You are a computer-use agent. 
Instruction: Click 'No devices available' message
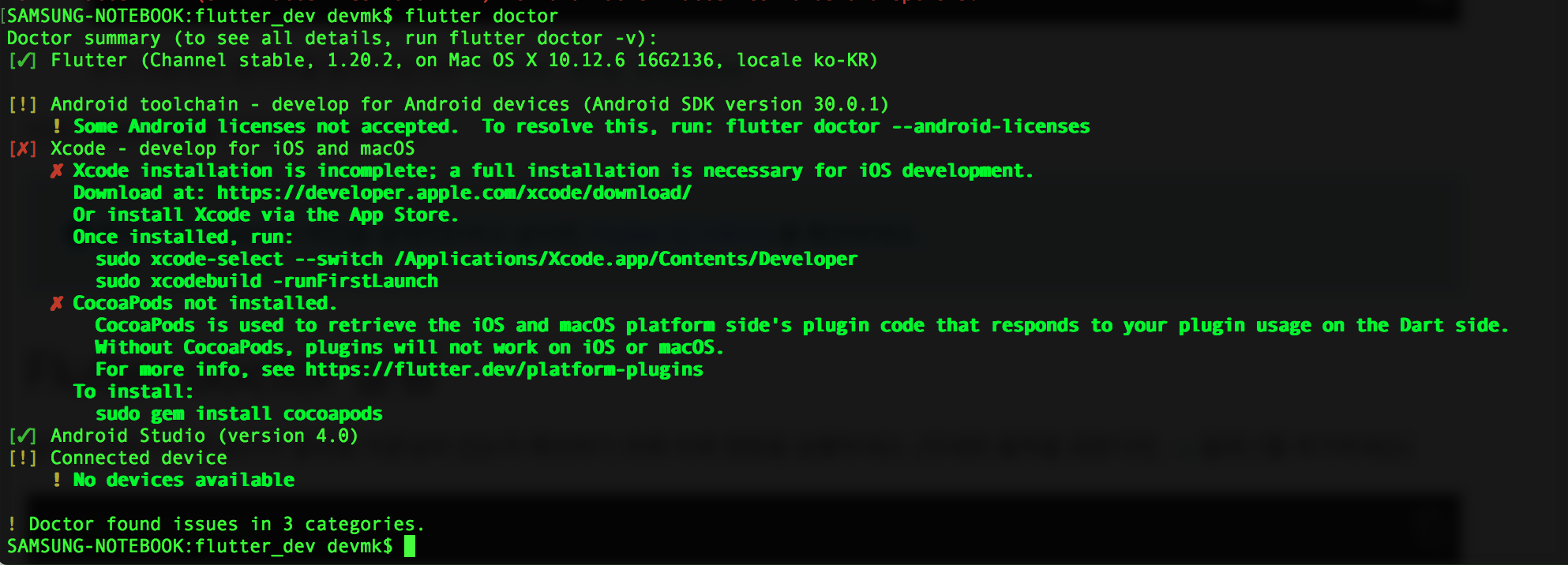point(184,480)
